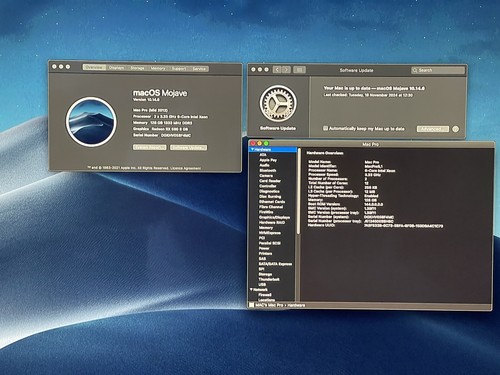Screen dimensions: 500x375
Task: Select Ethernet Cards in the sidebar
Action: [x=272, y=202]
